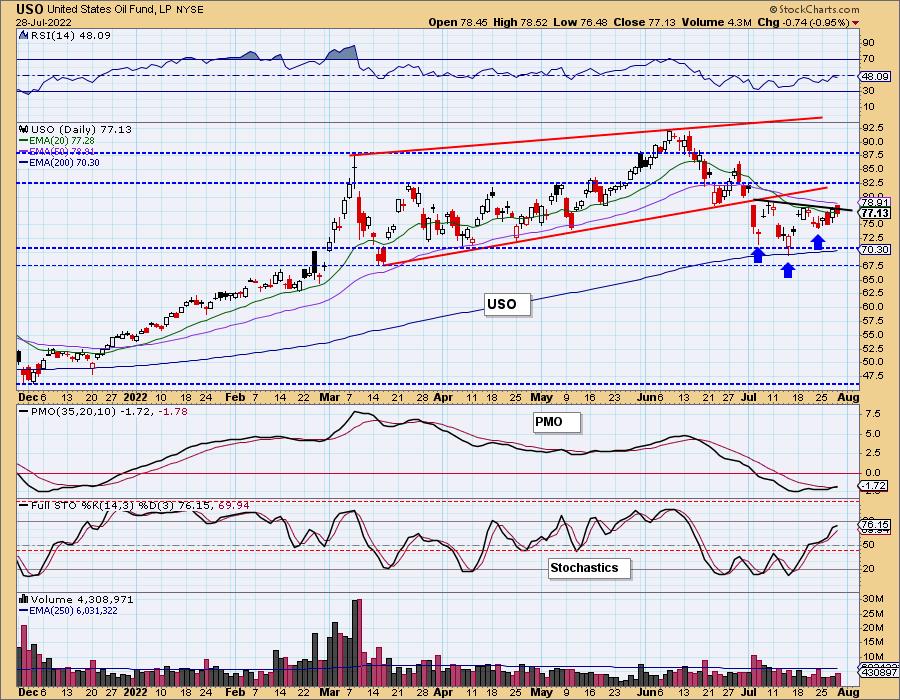Click the EMA(20) 77.28 legend entry
The image size is (900, 700).
[57, 141]
